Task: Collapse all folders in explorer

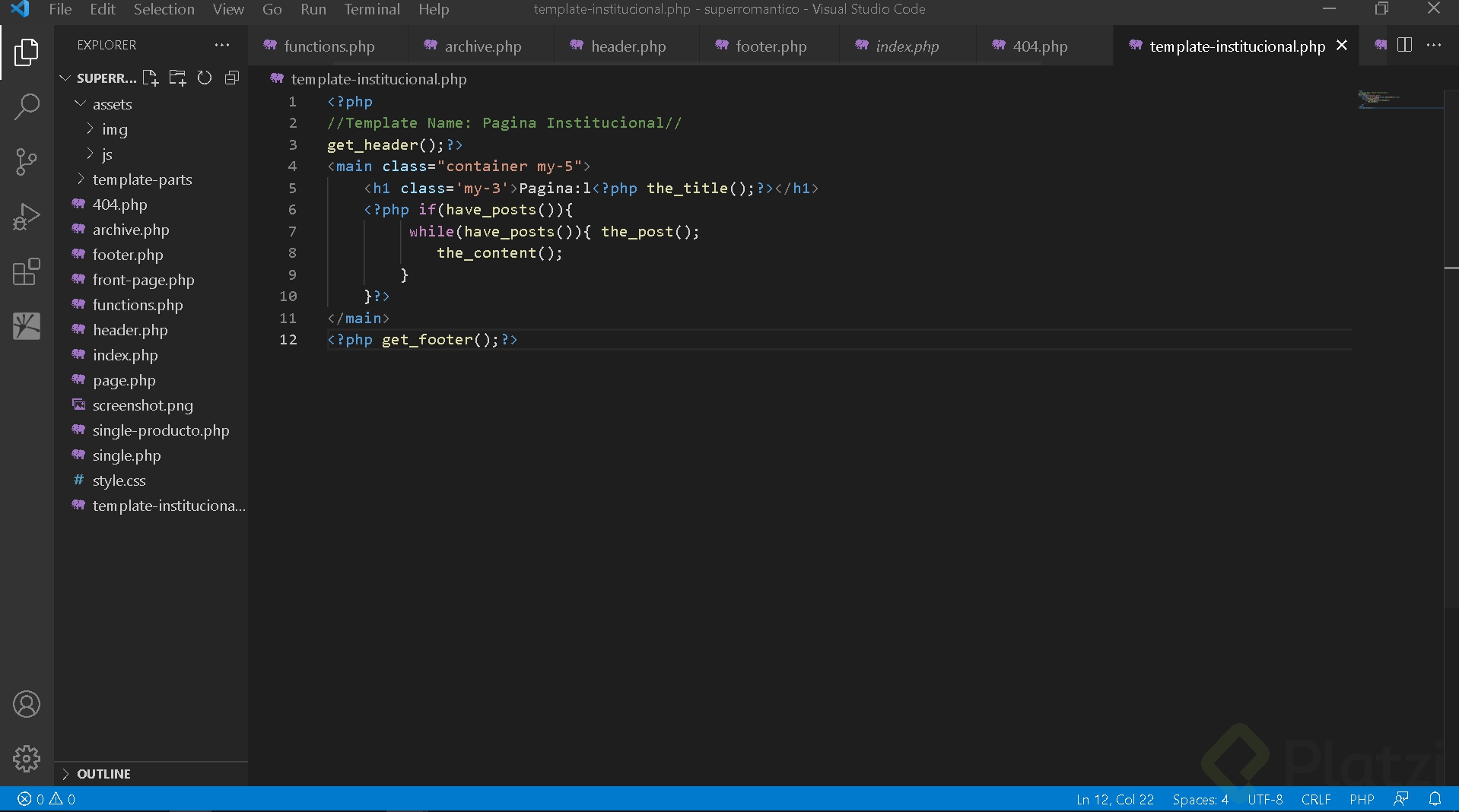Action: tap(232, 78)
